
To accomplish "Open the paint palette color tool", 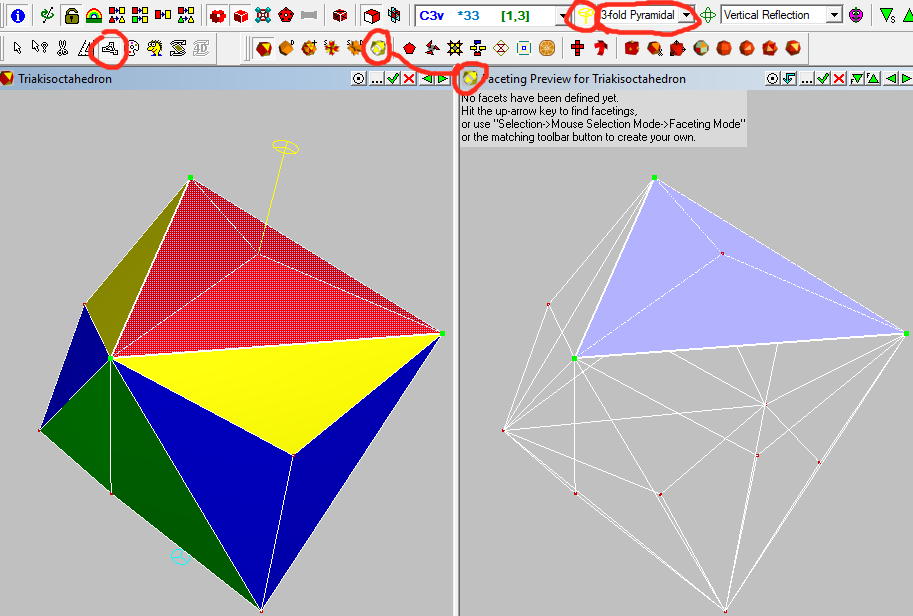I will 133,48.
